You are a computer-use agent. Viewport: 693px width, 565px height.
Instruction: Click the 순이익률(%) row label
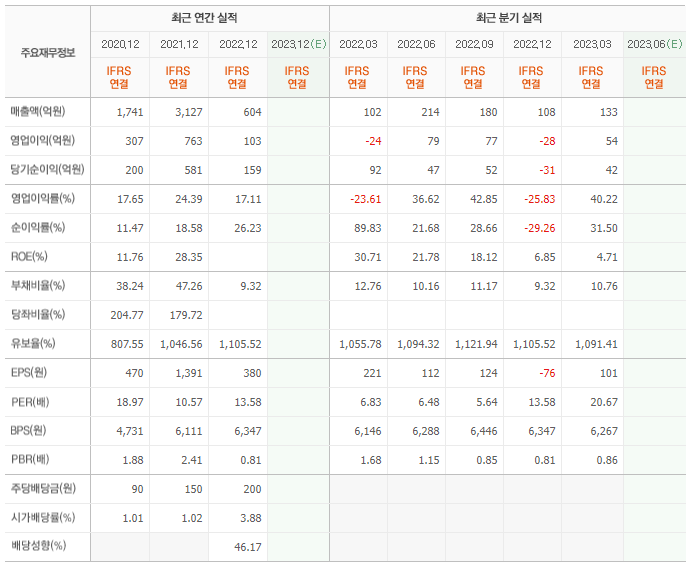(38, 228)
